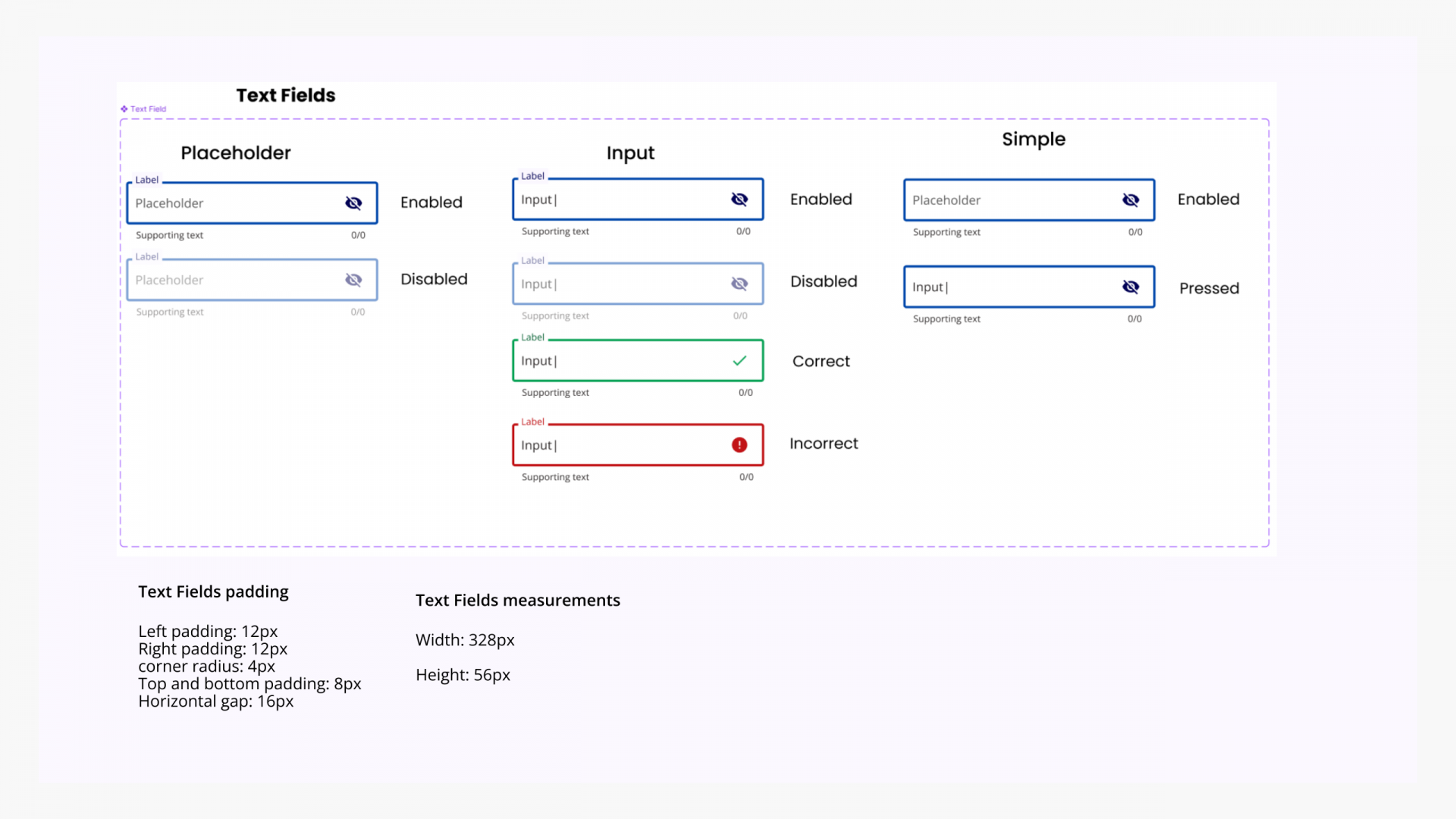Click eye-off icon in Simple Enabled field
Screen dimensions: 1456x819
click(x=1131, y=200)
